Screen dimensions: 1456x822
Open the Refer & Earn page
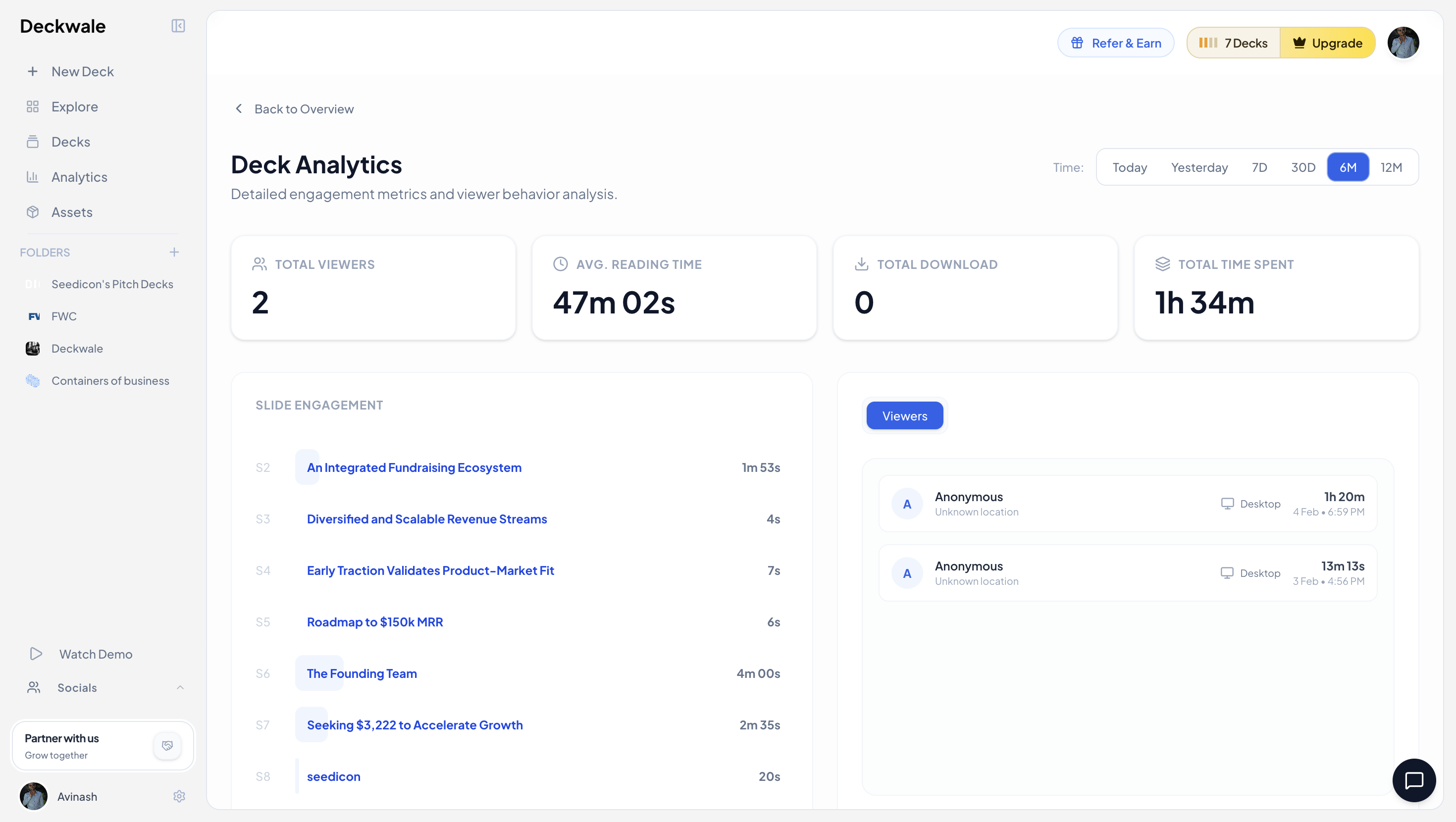[1115, 43]
